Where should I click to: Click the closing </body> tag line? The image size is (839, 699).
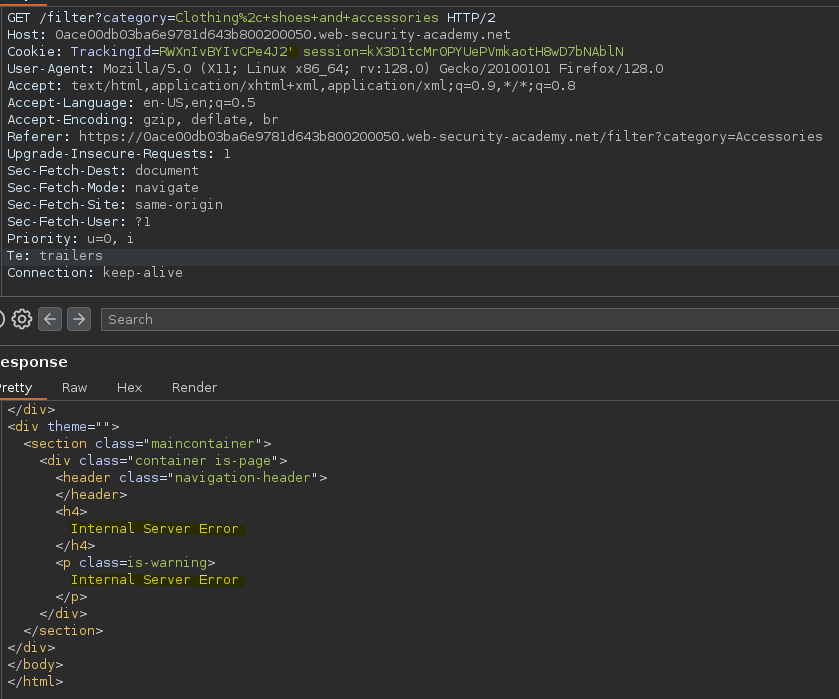[35, 665]
